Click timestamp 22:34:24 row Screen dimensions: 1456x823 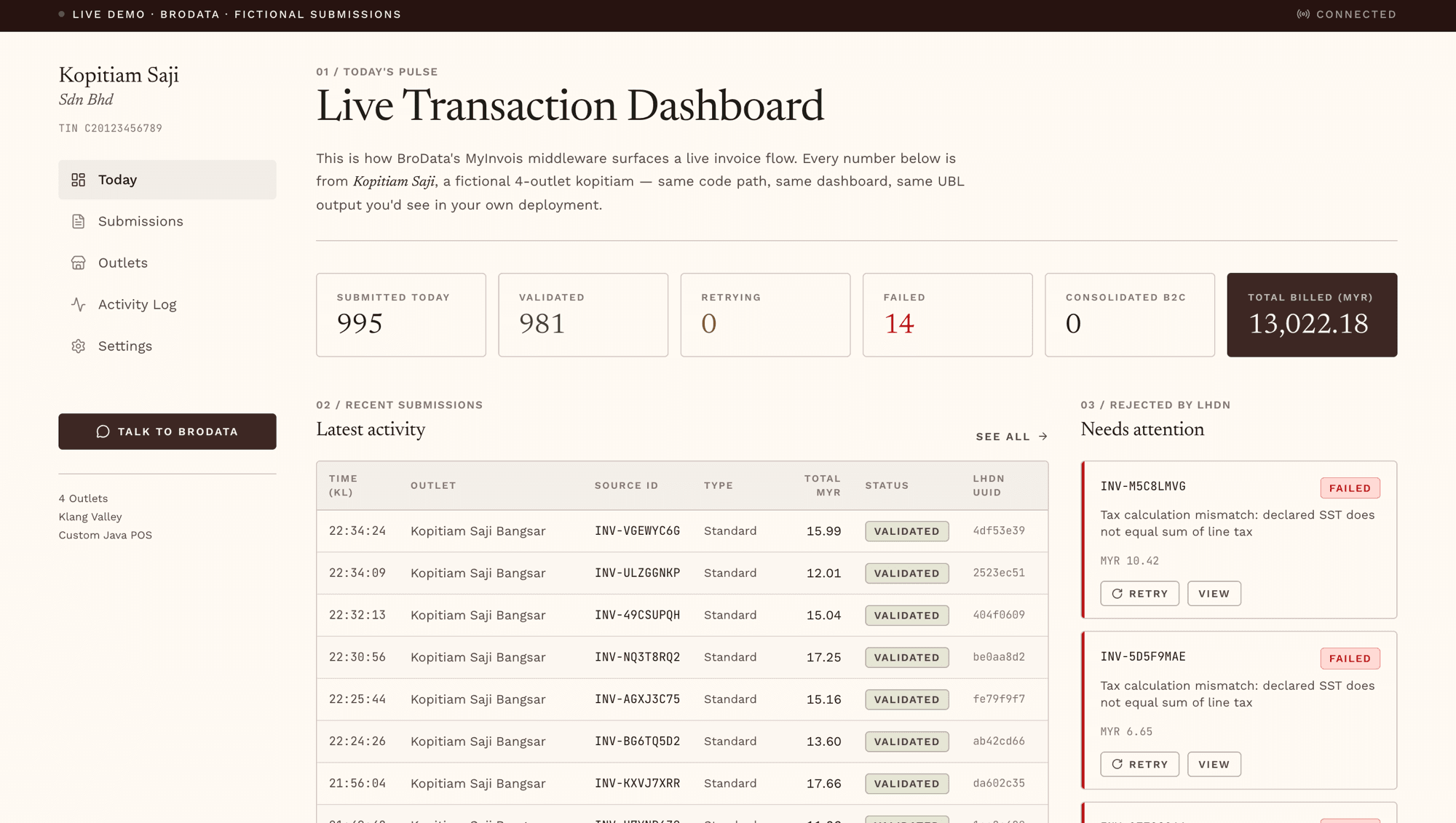click(x=357, y=531)
